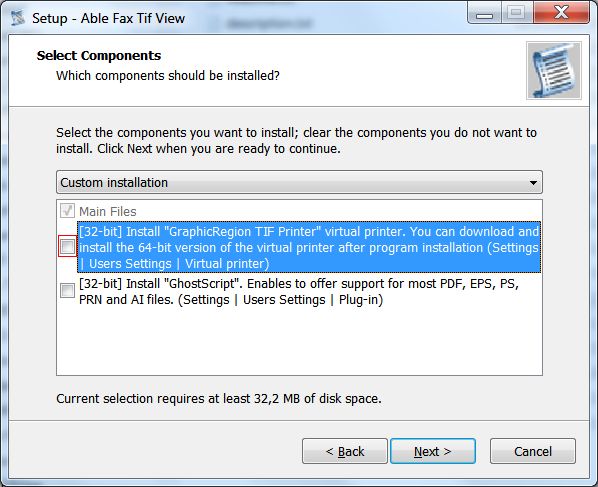Open the Custom installation combo box
Image resolution: width=598 pixels, height=487 pixels.
[299, 182]
